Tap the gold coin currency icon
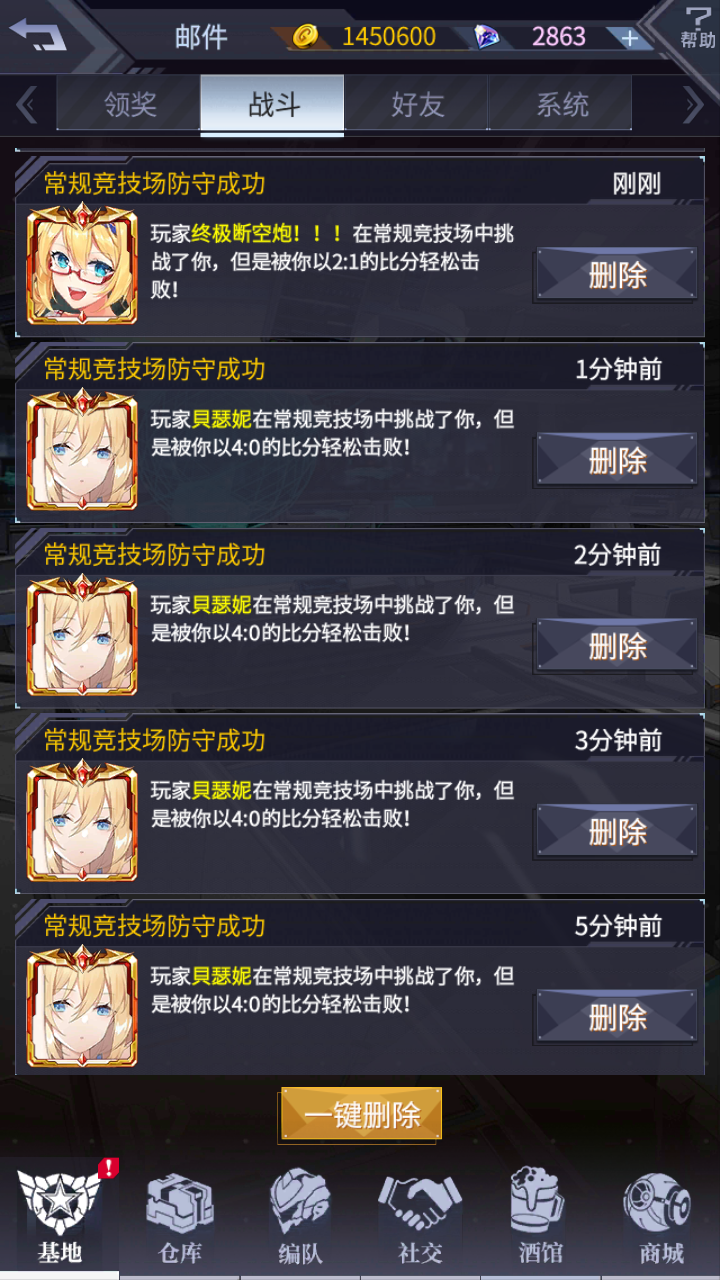 (x=305, y=37)
